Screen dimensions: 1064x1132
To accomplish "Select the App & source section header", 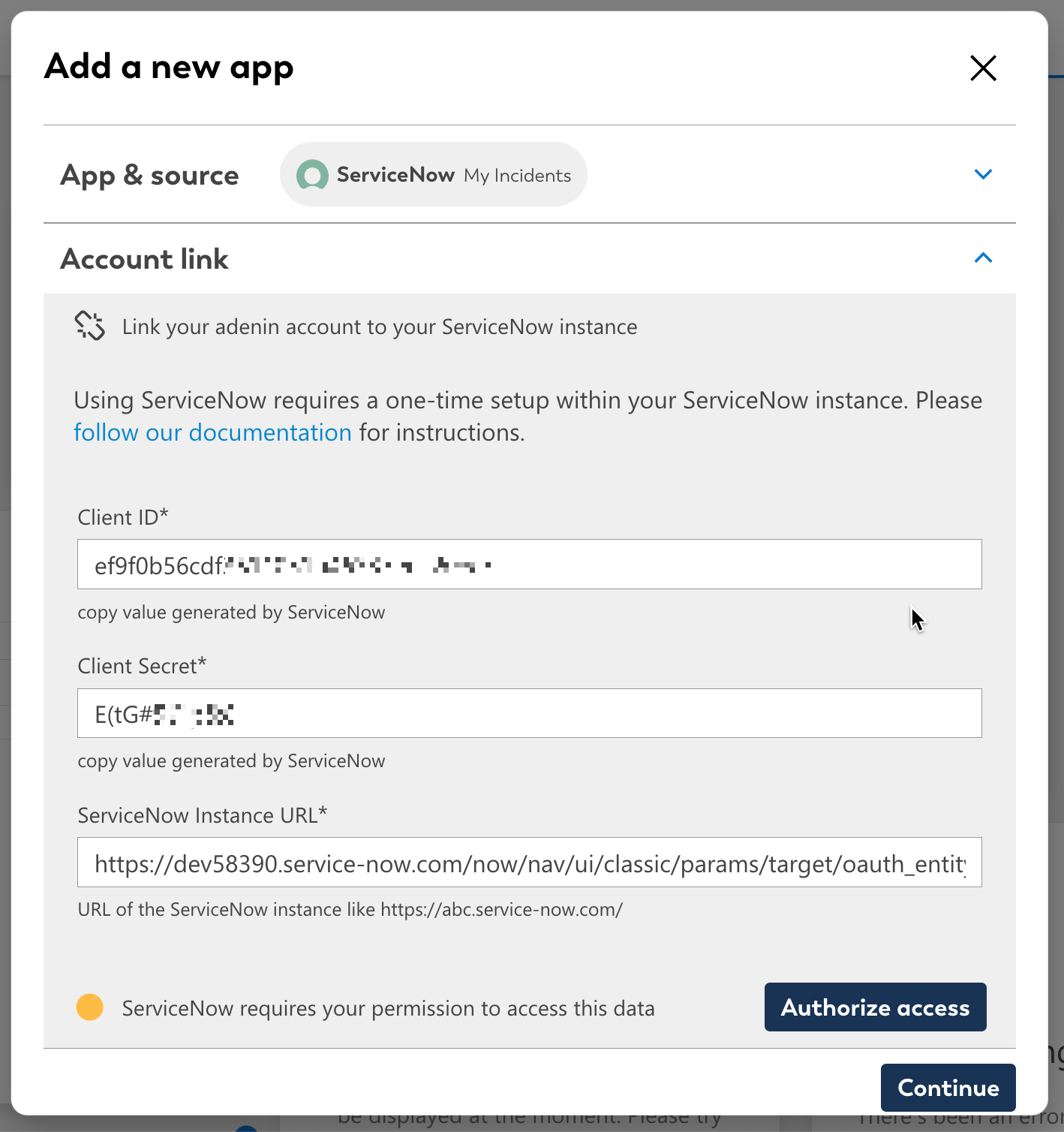I will [x=149, y=174].
